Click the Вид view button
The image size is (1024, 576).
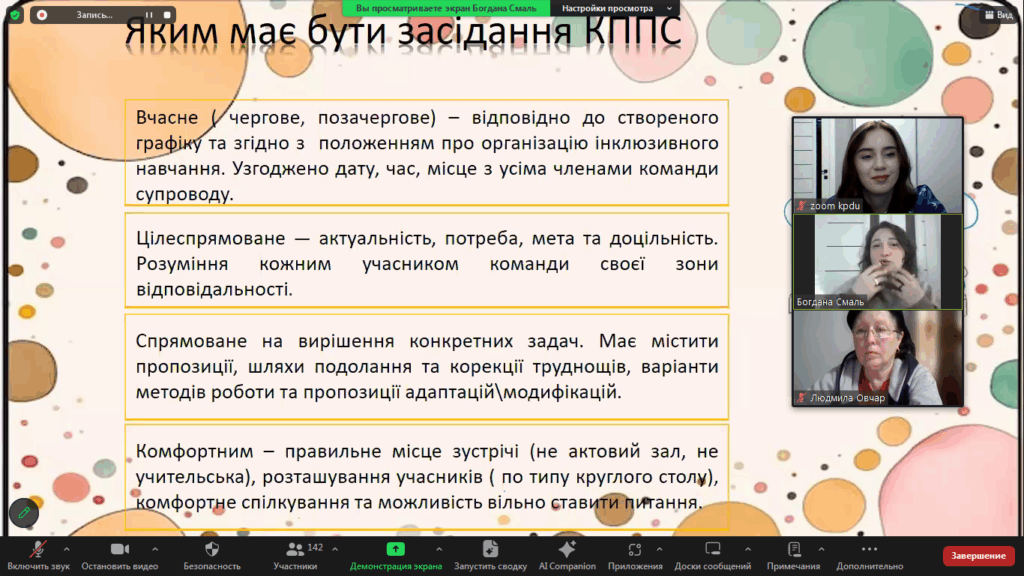[x=996, y=15]
